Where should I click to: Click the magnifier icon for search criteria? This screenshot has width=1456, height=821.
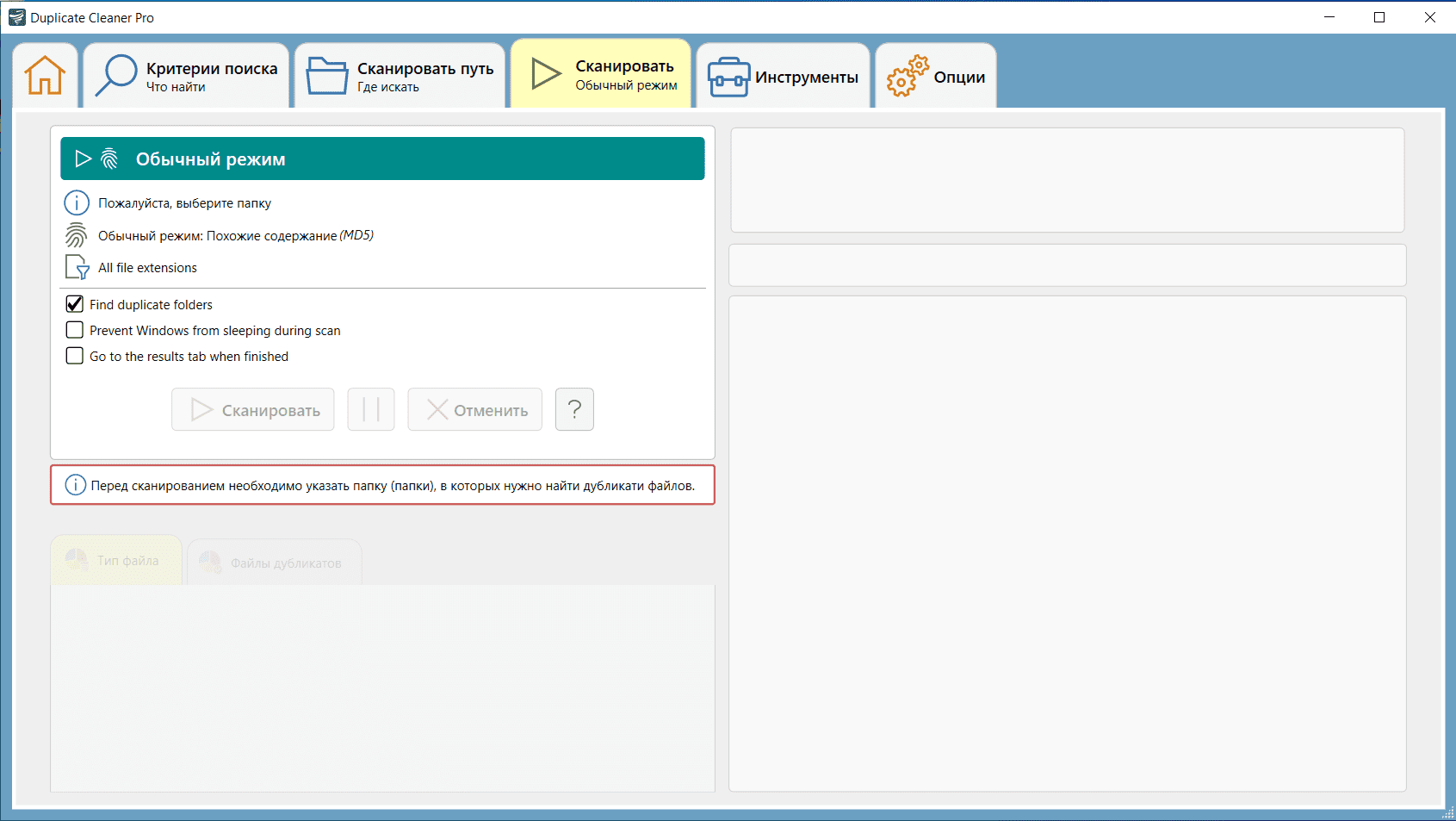116,76
